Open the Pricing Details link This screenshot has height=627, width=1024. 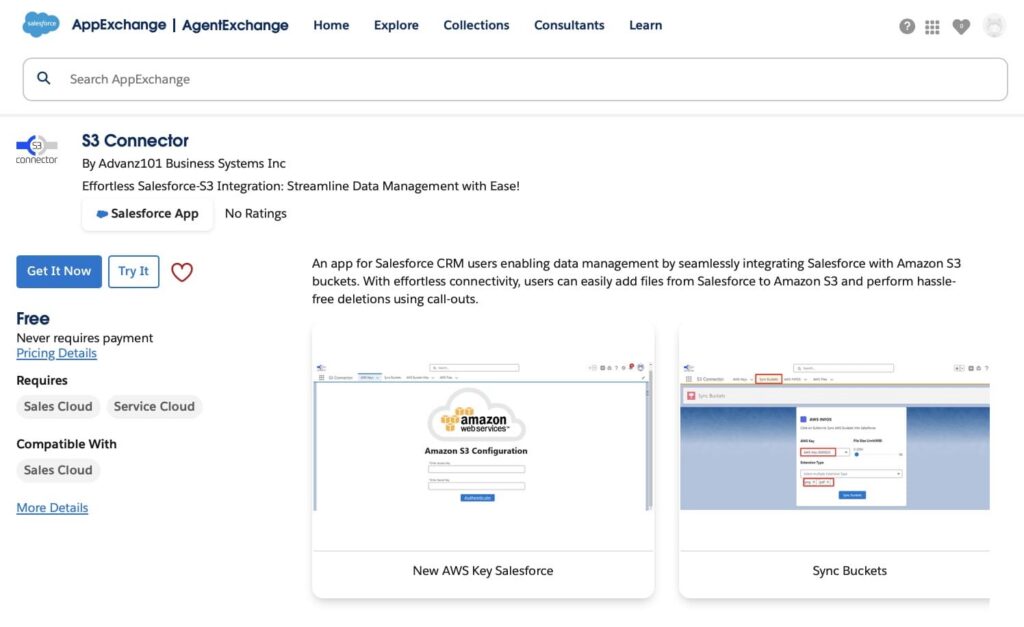pos(57,353)
